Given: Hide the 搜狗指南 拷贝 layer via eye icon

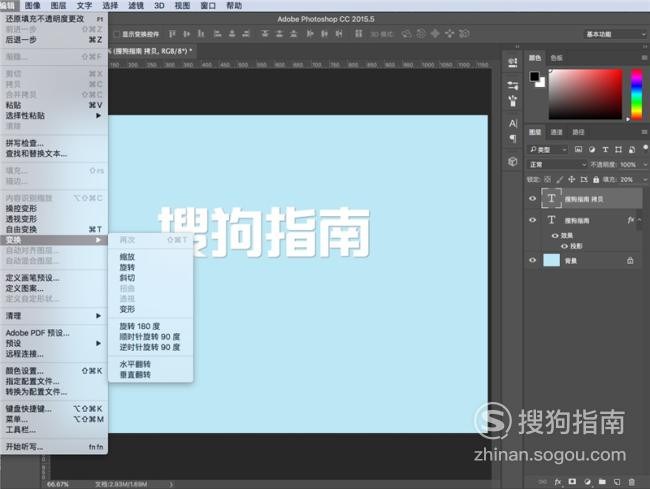Looking at the screenshot, I should (533, 199).
